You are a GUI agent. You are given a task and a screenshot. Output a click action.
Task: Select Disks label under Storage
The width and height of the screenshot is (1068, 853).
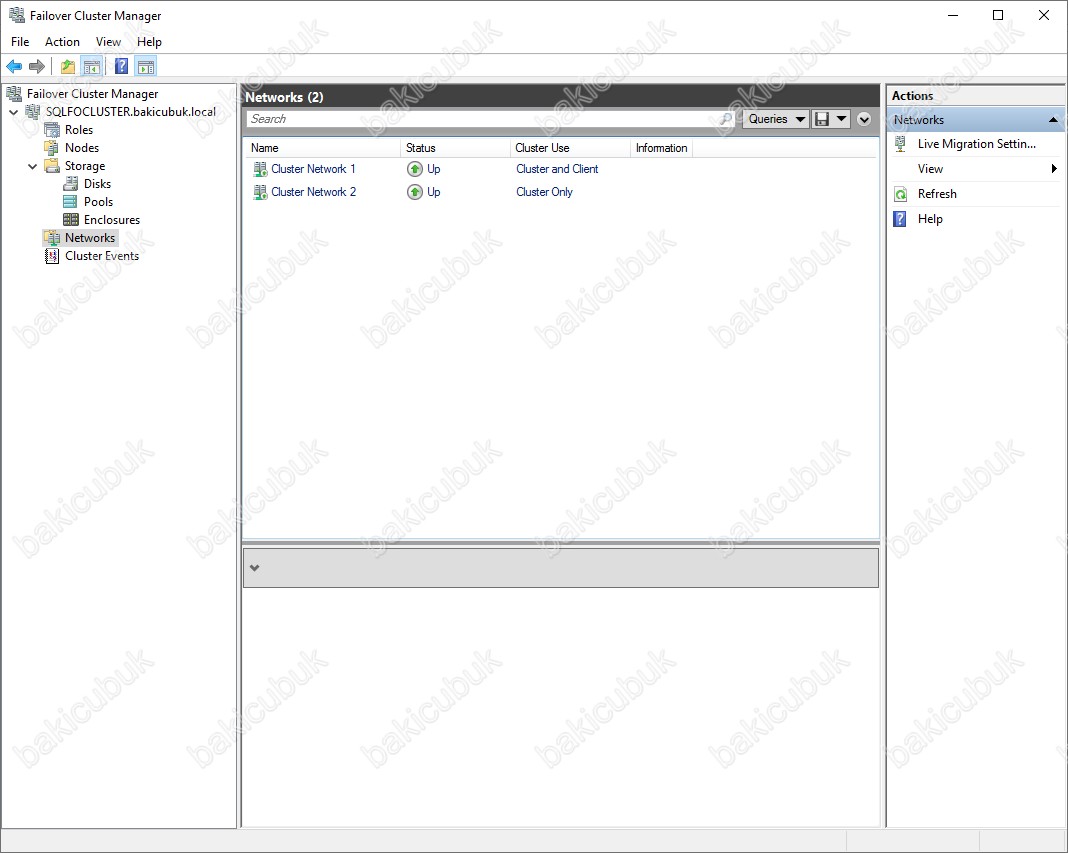[97, 184]
